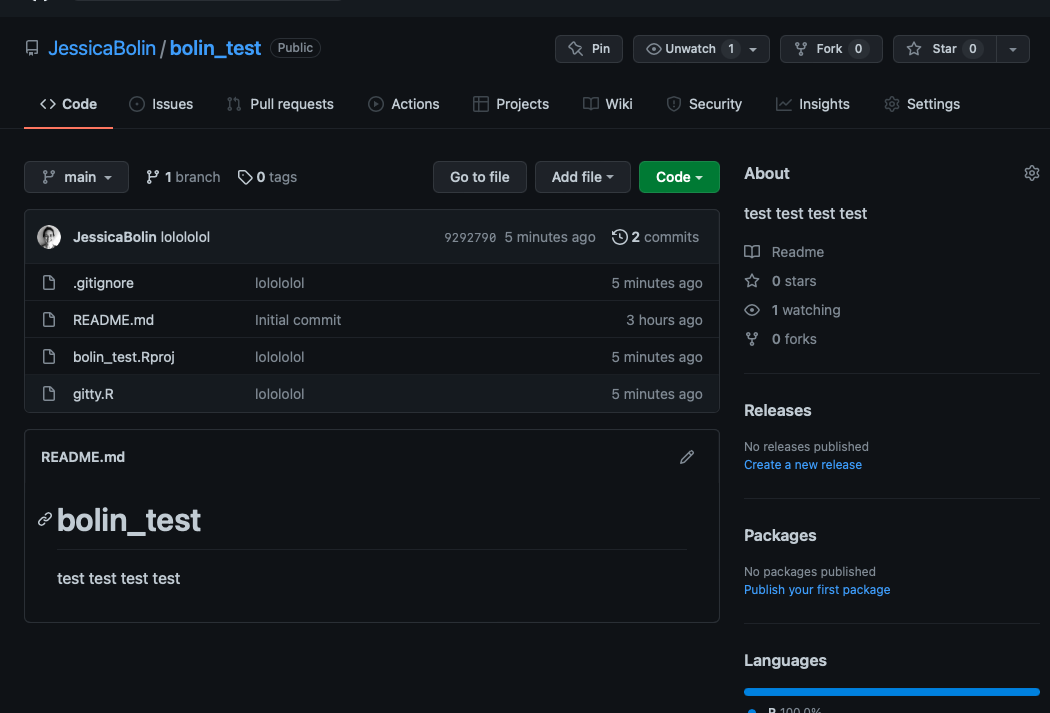Click the tags icon showing 0 tags
This screenshot has height=713, width=1050.
(x=245, y=177)
